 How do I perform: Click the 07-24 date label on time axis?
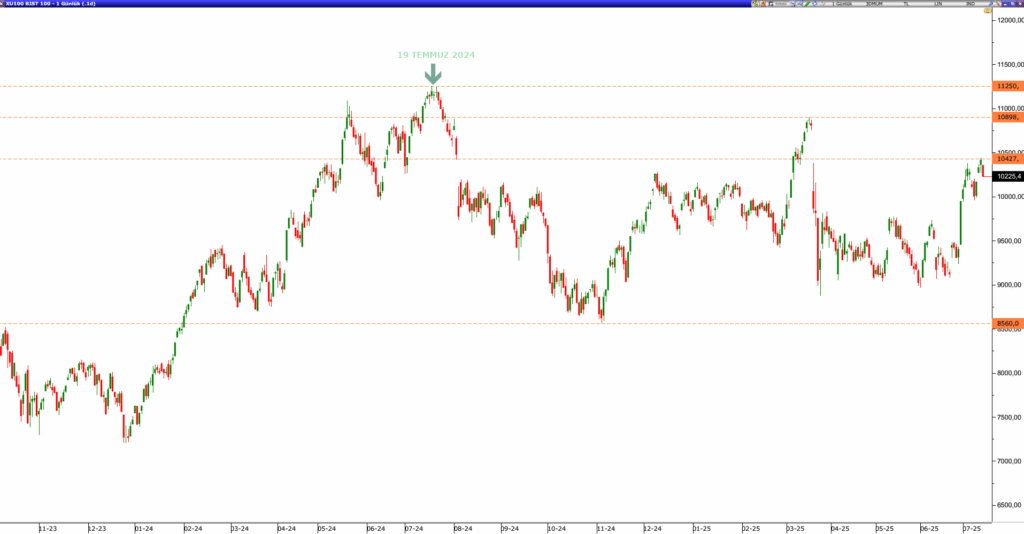(x=413, y=529)
